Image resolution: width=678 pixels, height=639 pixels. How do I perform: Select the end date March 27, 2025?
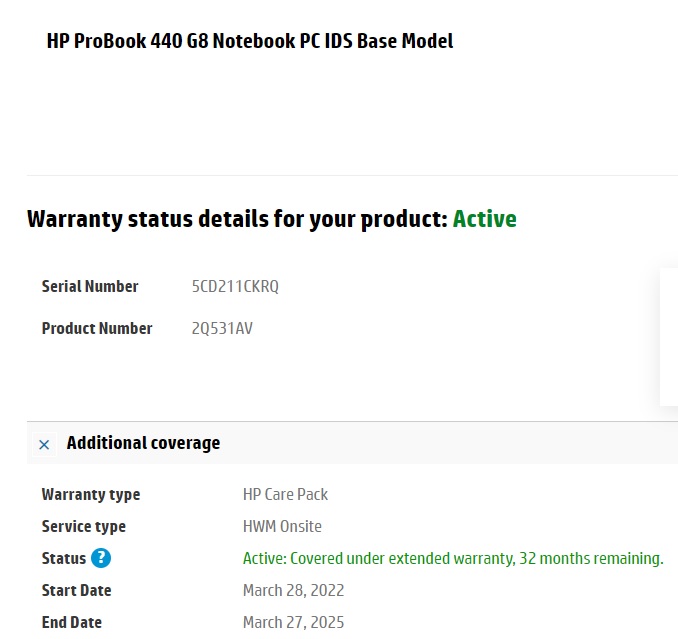click(x=293, y=622)
